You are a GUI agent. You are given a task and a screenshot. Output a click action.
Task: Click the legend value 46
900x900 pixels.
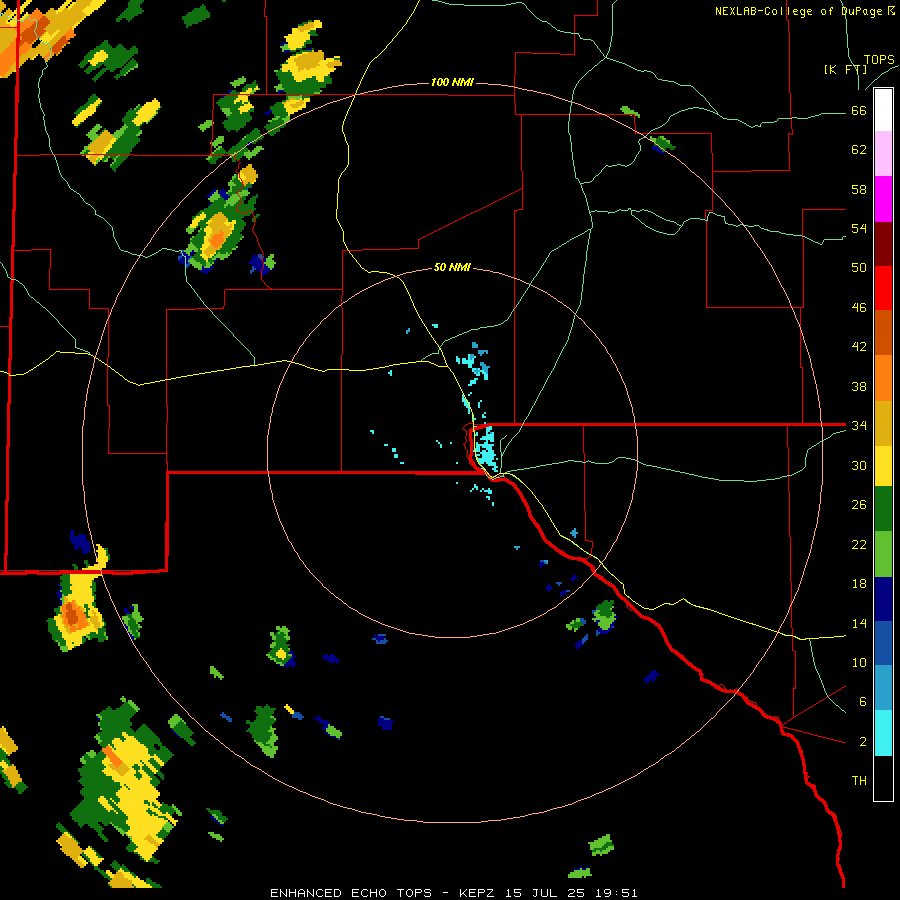(x=859, y=307)
